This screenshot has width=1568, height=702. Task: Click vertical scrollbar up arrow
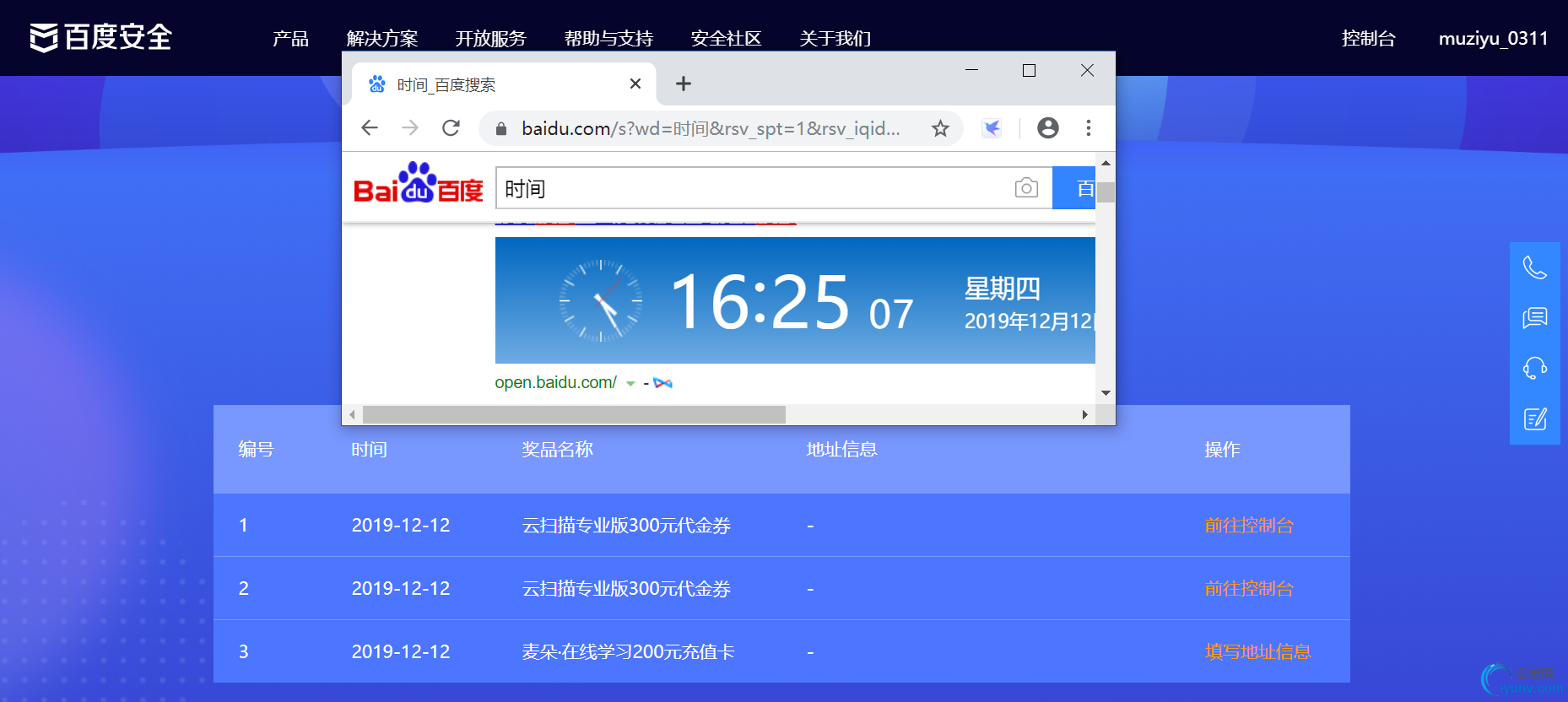(x=1106, y=163)
